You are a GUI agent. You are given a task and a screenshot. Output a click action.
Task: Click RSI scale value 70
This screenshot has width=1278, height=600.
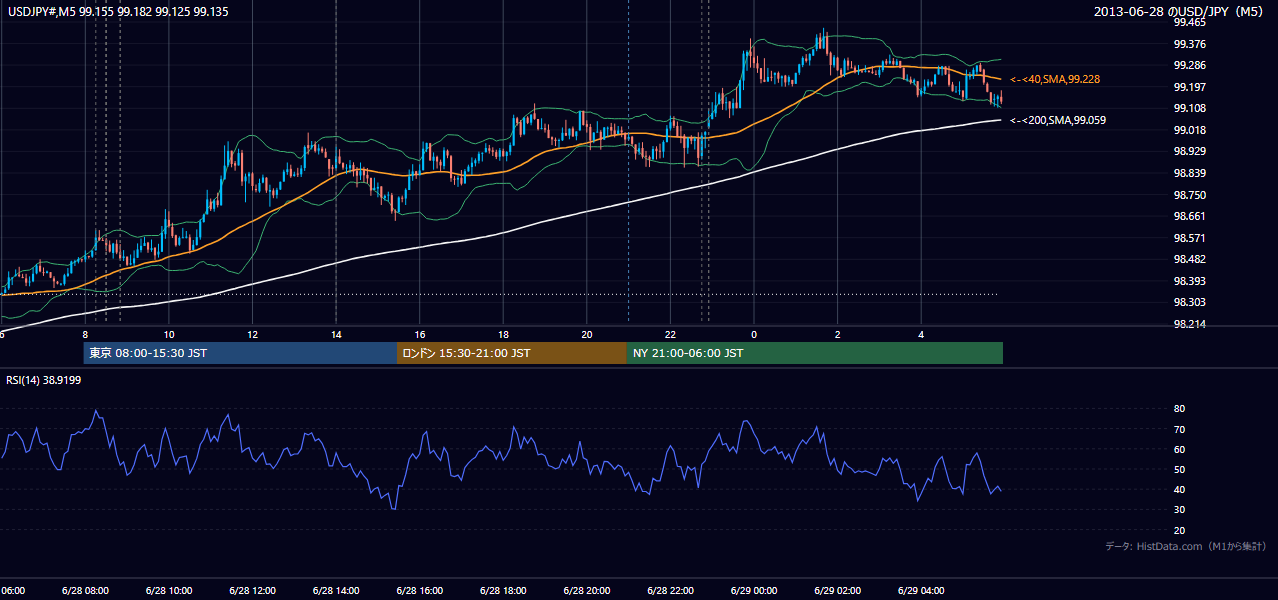click(1179, 429)
